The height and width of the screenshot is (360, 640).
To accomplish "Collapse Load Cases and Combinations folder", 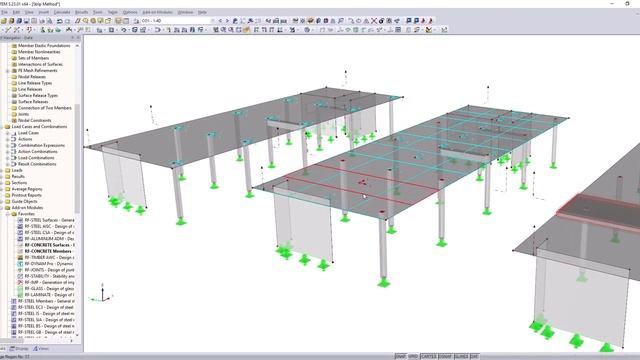I will click(x=2, y=127).
